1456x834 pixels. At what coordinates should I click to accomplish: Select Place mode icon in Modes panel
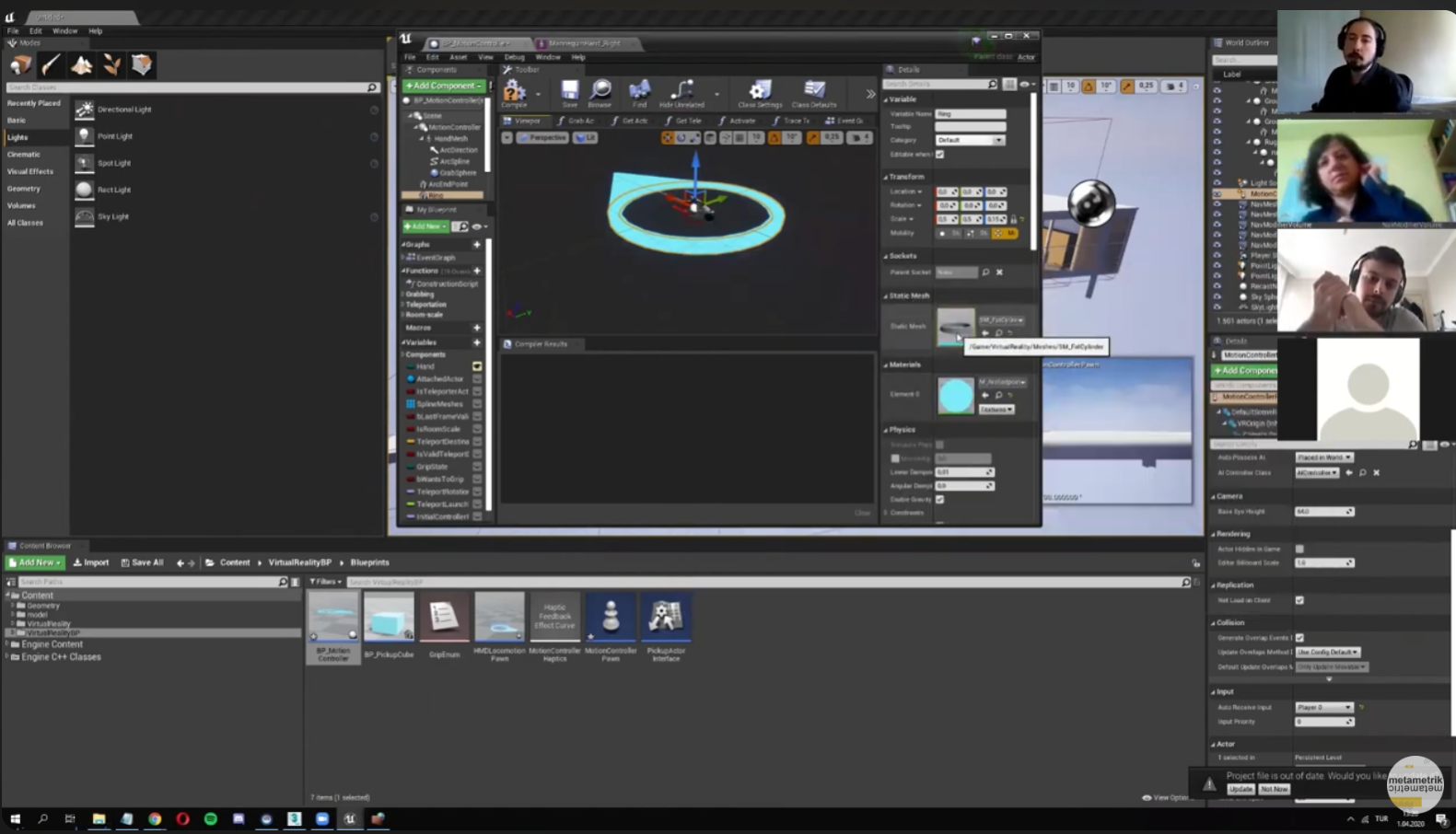(x=20, y=64)
